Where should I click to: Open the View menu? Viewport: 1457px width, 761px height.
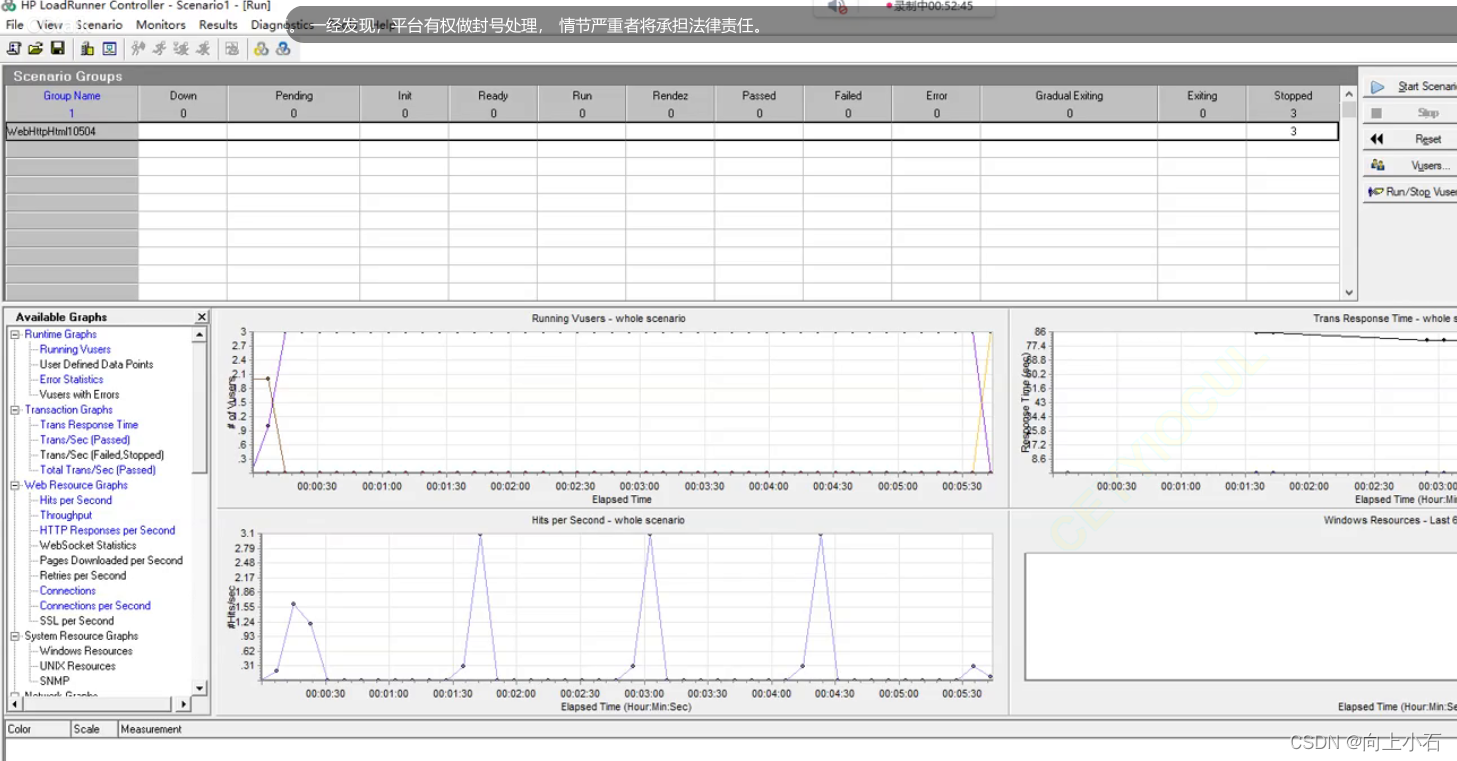tap(49, 25)
